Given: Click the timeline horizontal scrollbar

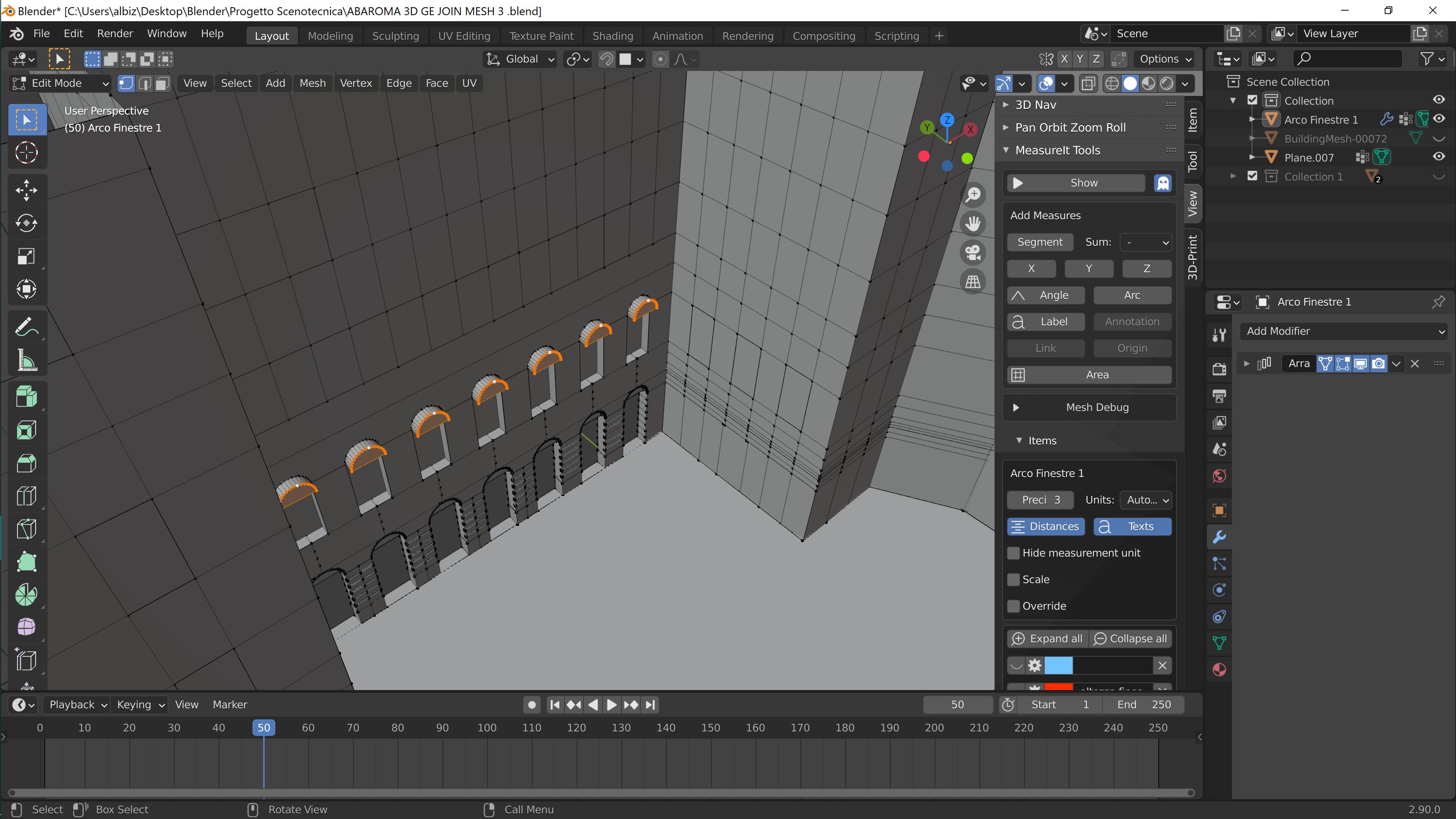Looking at the screenshot, I should point(601,793).
